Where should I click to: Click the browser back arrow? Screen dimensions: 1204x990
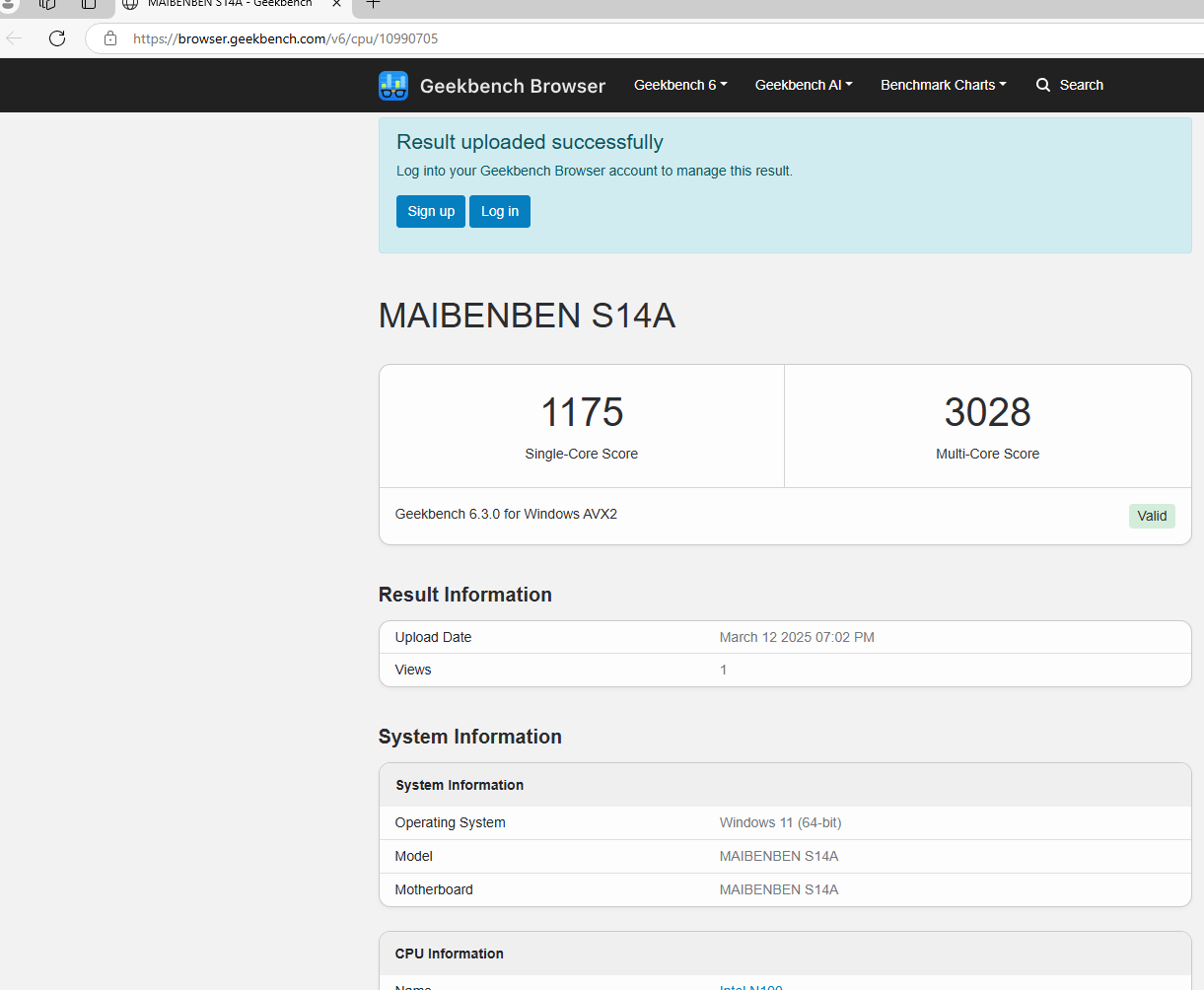click(14, 38)
